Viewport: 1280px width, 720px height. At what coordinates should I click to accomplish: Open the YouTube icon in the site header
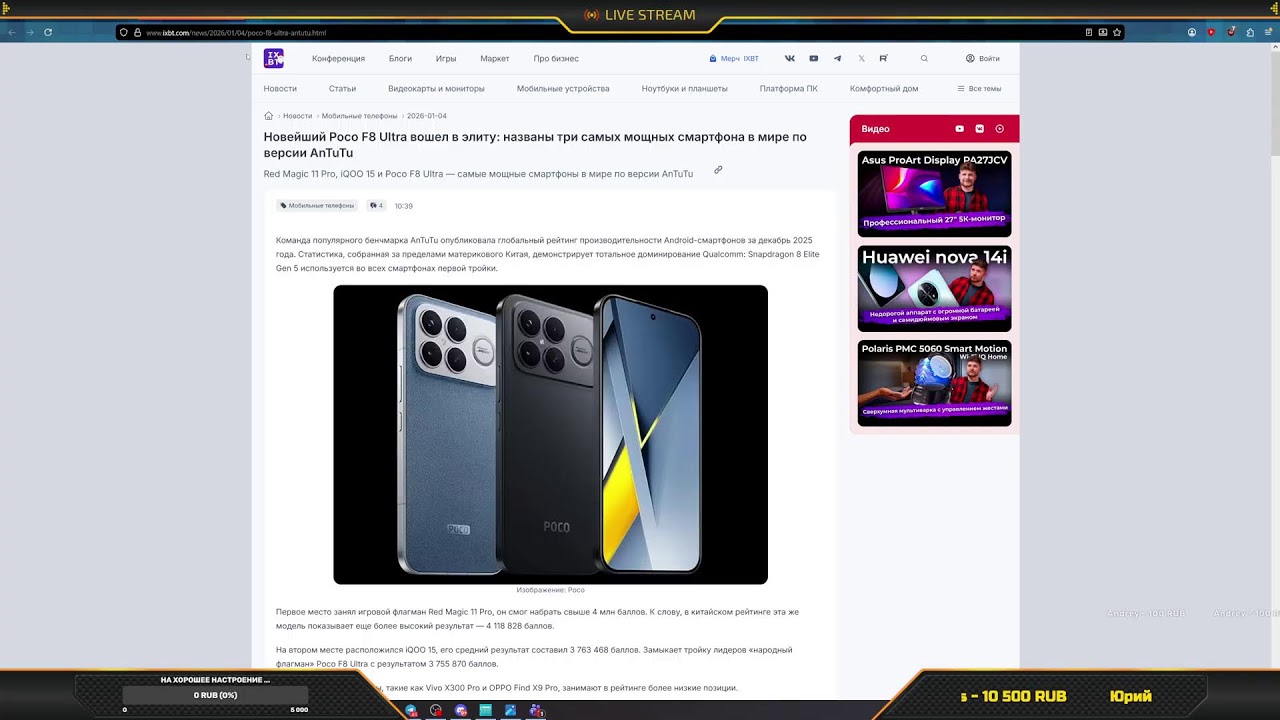click(x=814, y=59)
